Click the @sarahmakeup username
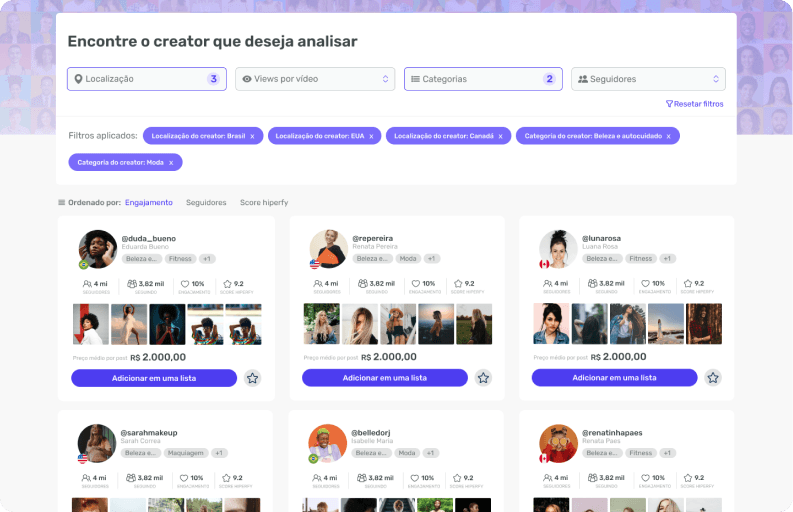793x512 pixels. 149,433
